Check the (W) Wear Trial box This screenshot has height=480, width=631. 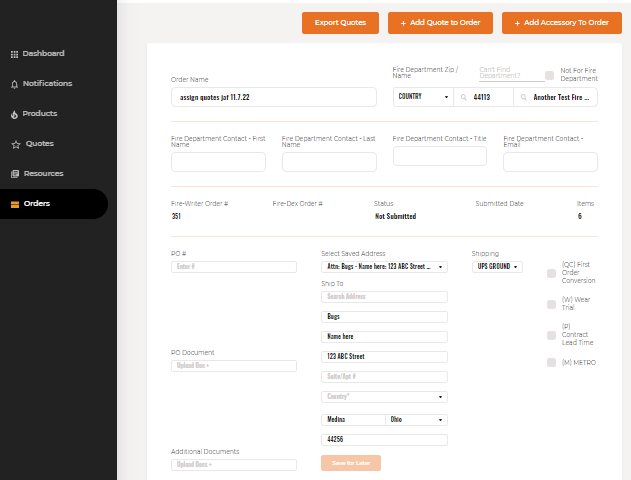click(x=551, y=304)
